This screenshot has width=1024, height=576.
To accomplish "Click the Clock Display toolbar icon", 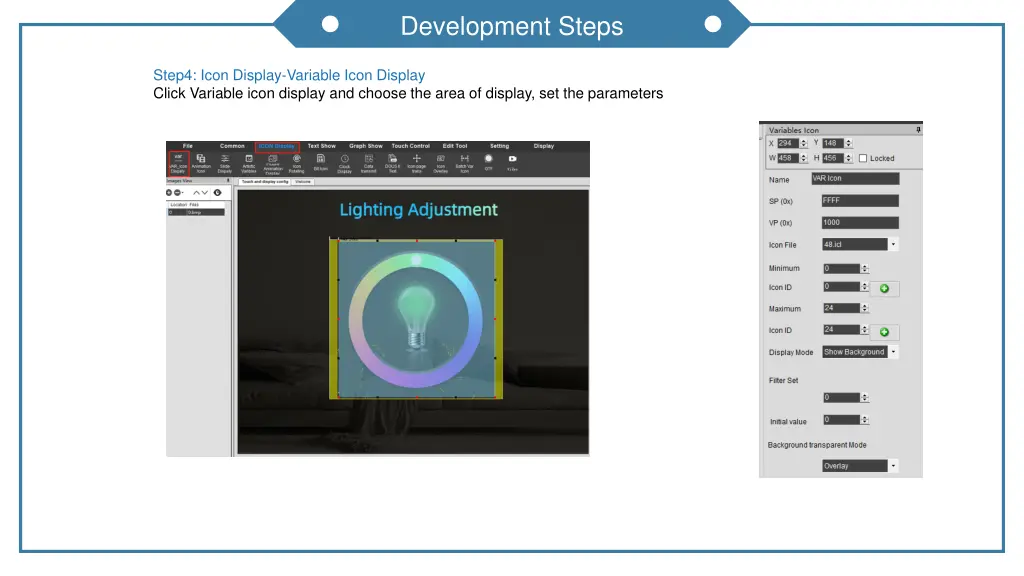I will (344, 162).
